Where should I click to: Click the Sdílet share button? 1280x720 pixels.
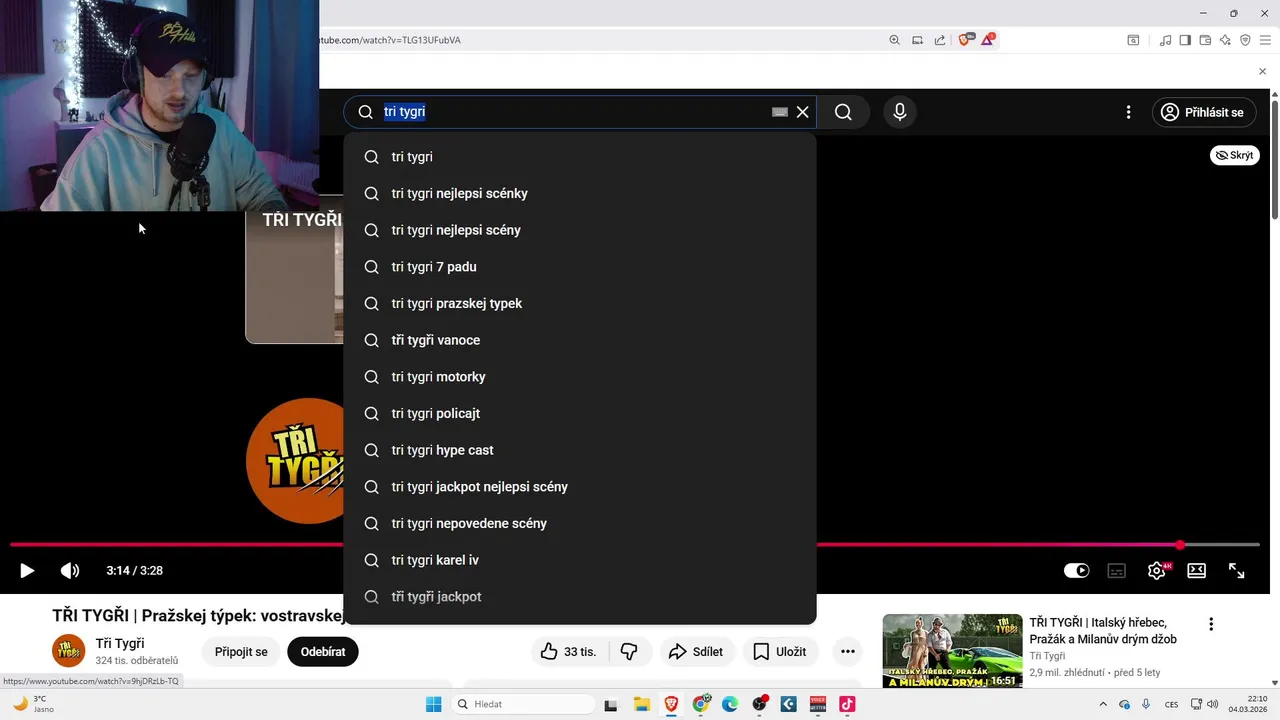(x=696, y=652)
